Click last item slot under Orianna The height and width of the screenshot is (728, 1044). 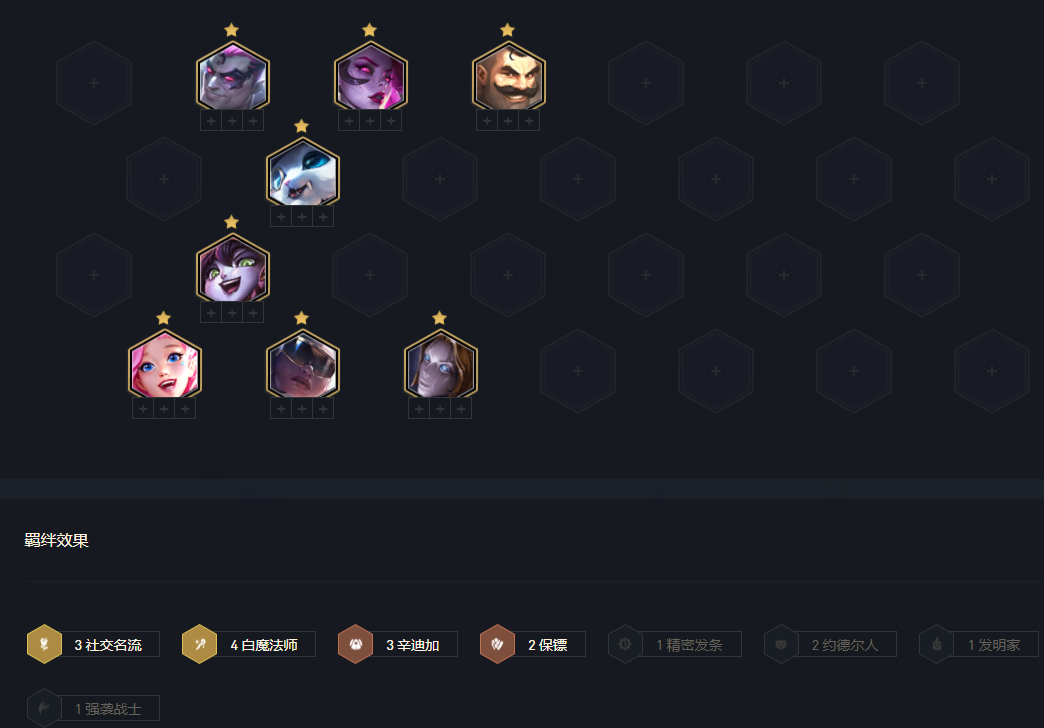point(461,408)
